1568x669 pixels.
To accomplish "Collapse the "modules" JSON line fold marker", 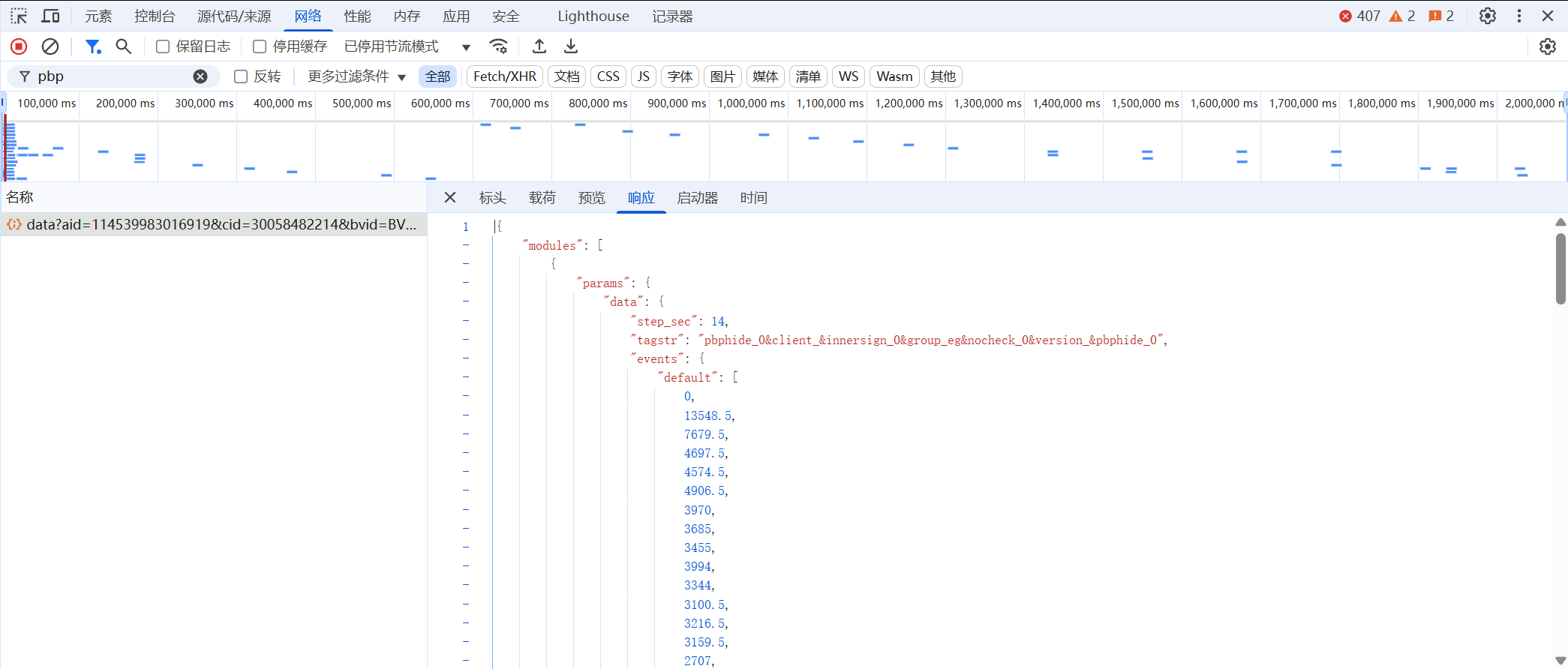I will pos(466,245).
